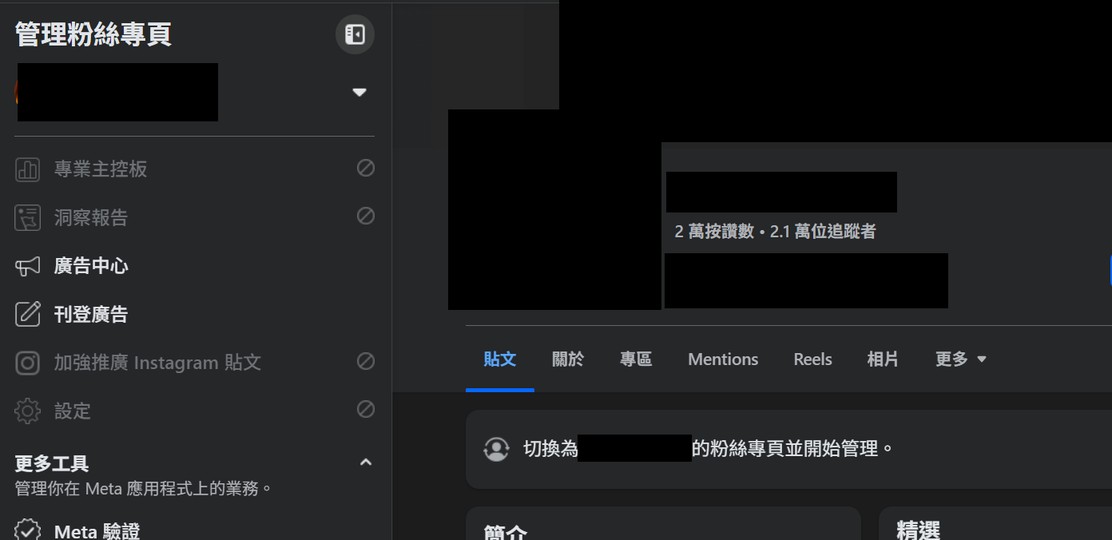Collapse the 更多工具 section
The height and width of the screenshot is (540, 1112).
coord(365,462)
